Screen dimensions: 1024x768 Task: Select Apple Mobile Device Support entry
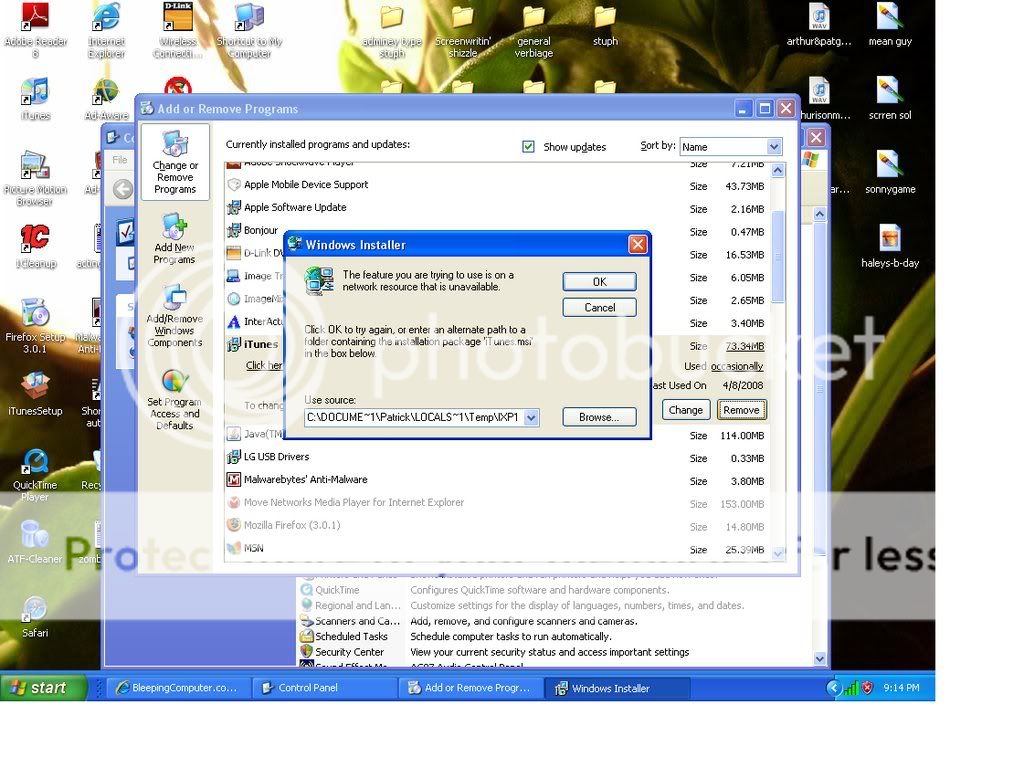click(496, 185)
